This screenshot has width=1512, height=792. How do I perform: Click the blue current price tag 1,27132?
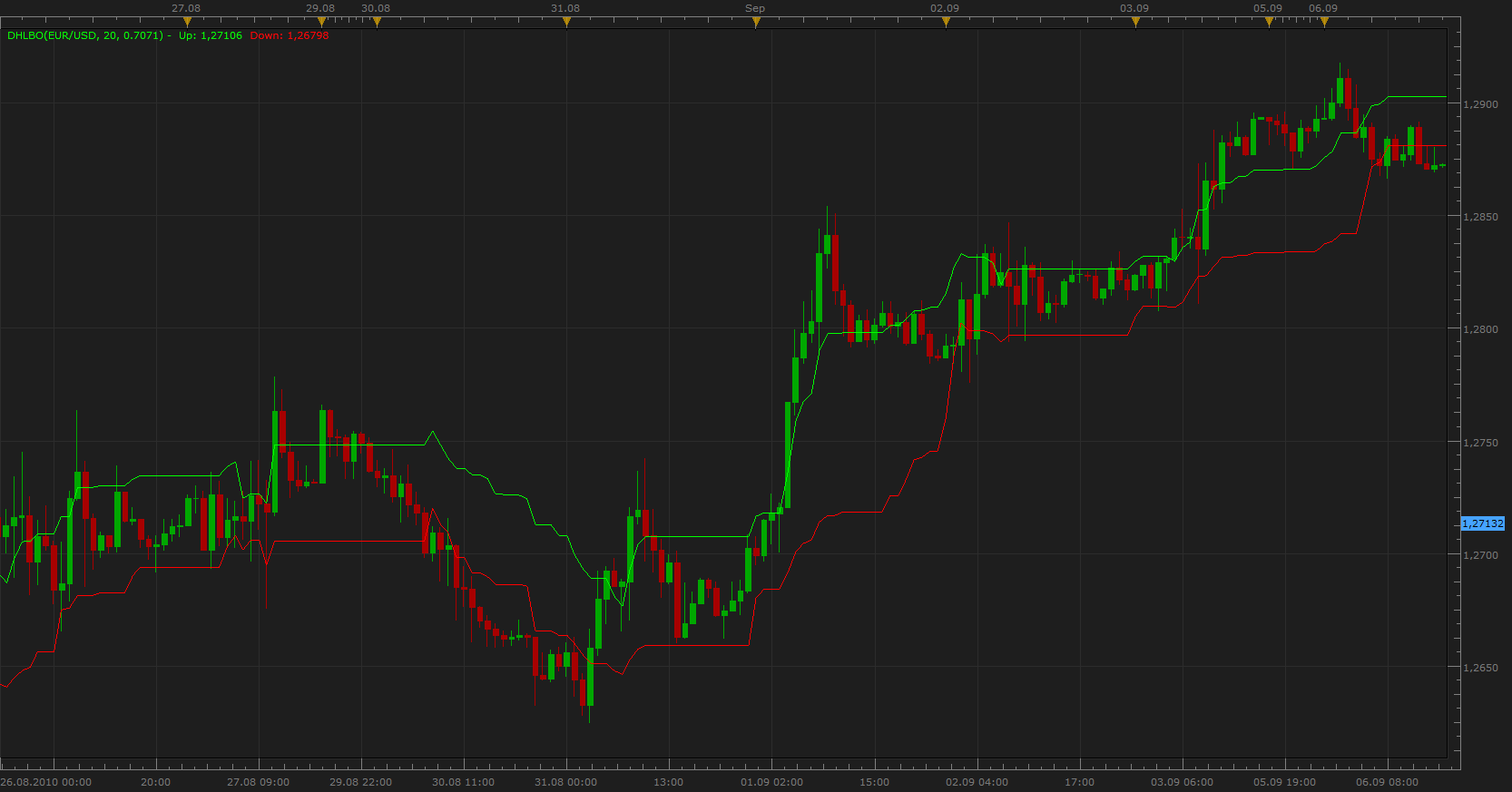click(1483, 523)
